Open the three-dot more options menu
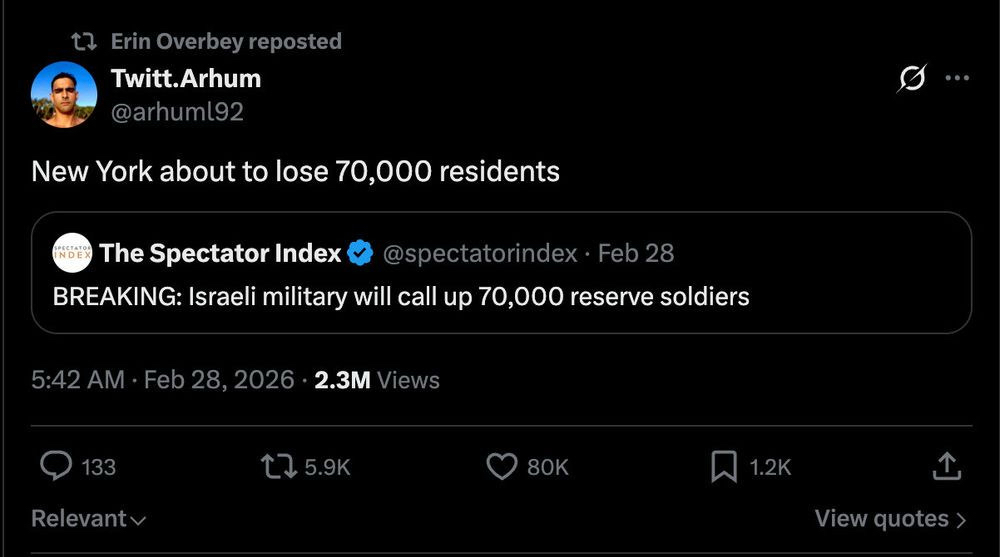This screenshot has width=1000, height=557. (957, 78)
